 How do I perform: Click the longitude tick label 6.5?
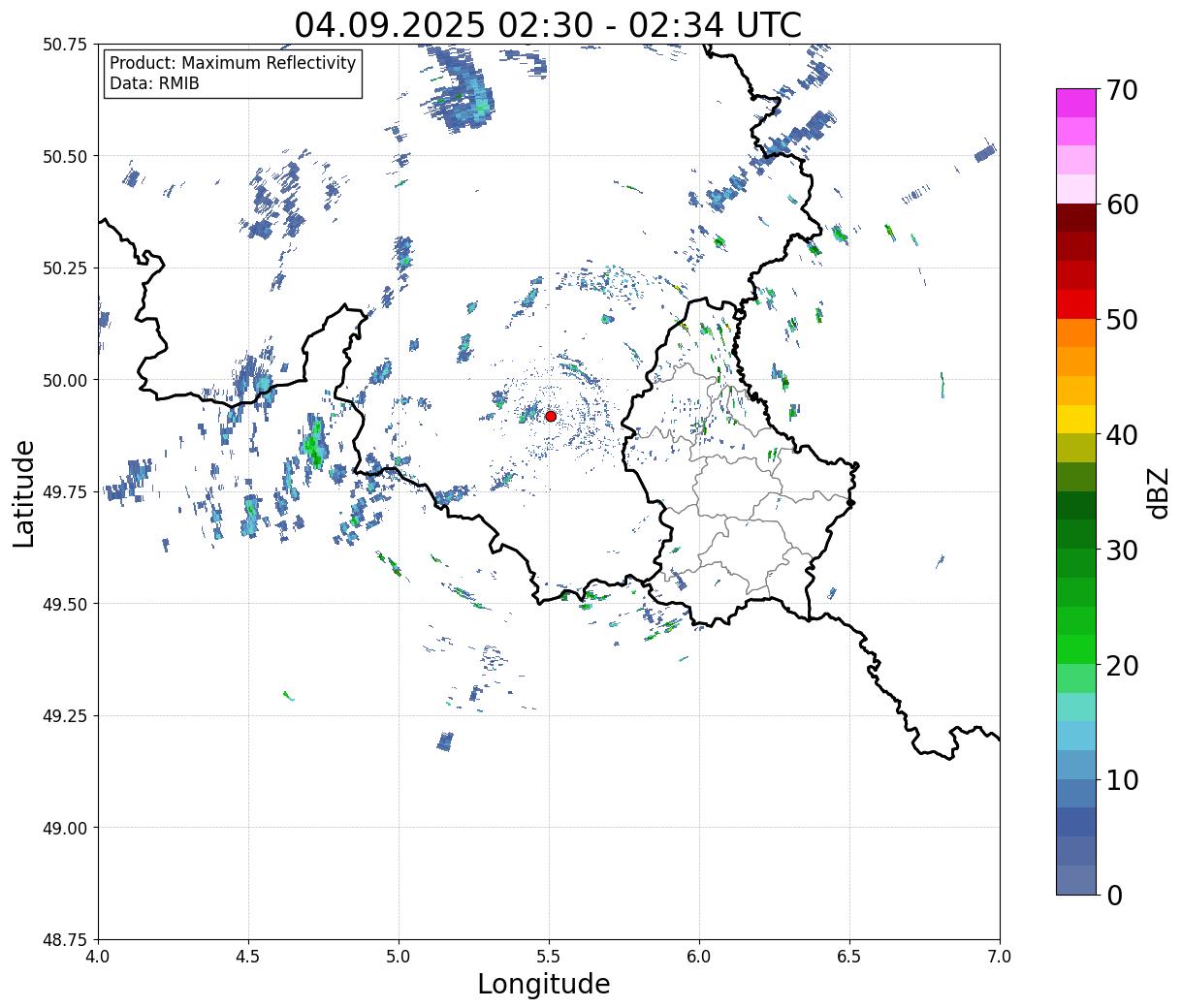click(849, 957)
